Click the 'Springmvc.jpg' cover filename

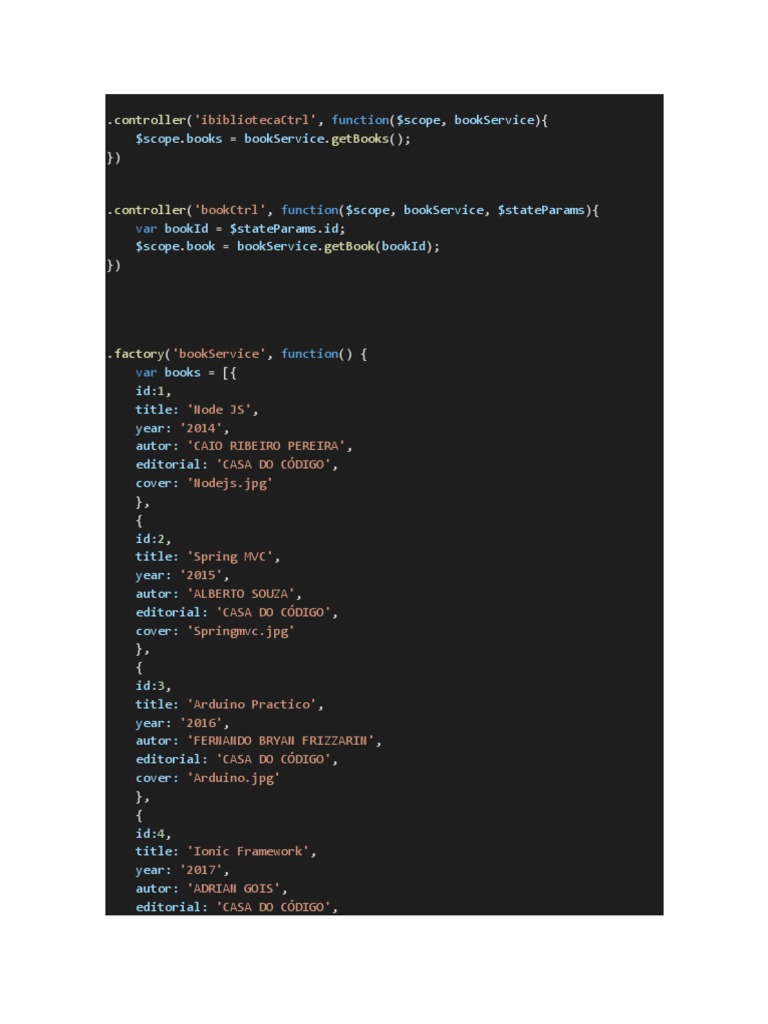click(238, 631)
